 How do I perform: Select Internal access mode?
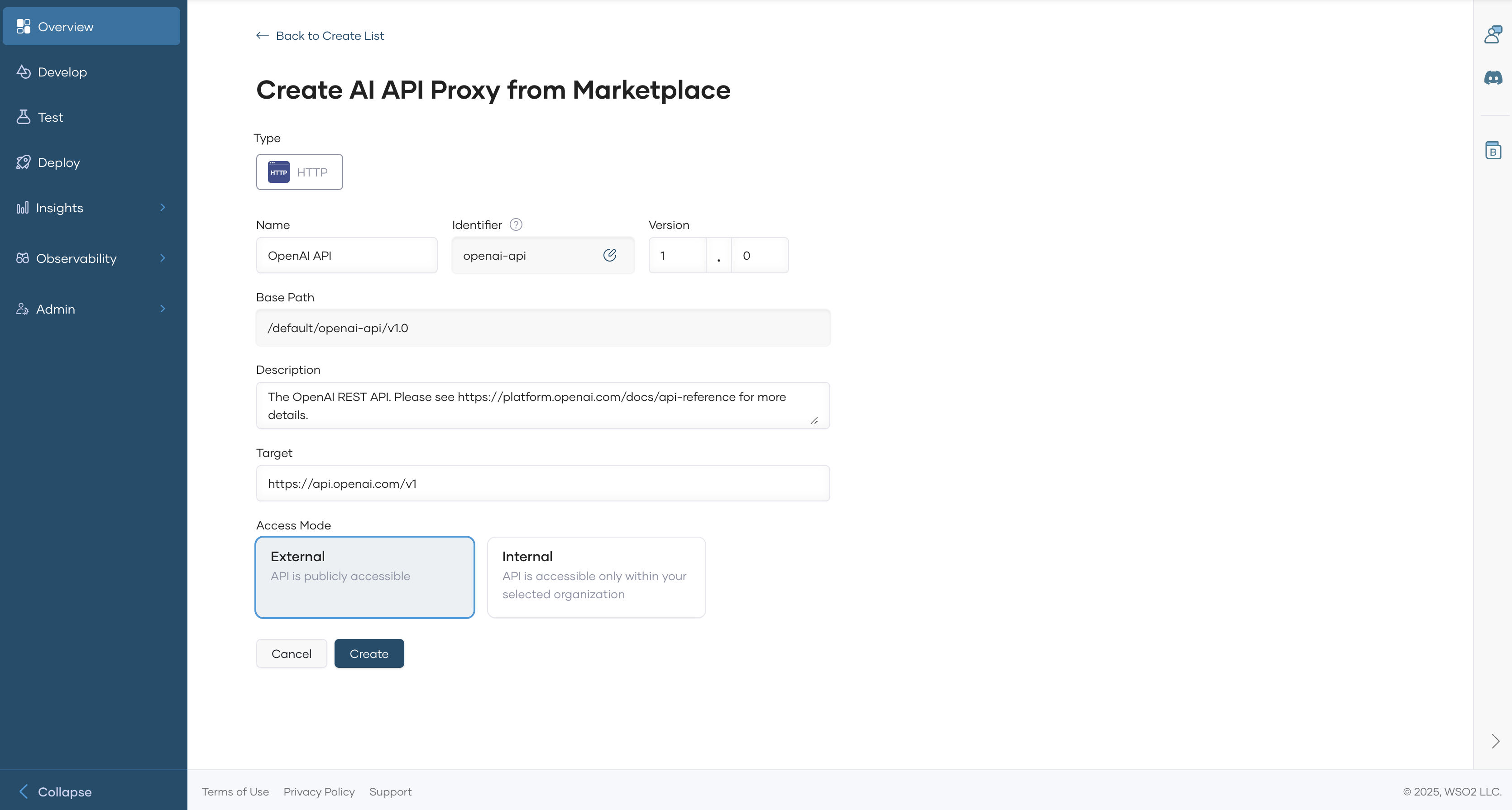coord(596,577)
